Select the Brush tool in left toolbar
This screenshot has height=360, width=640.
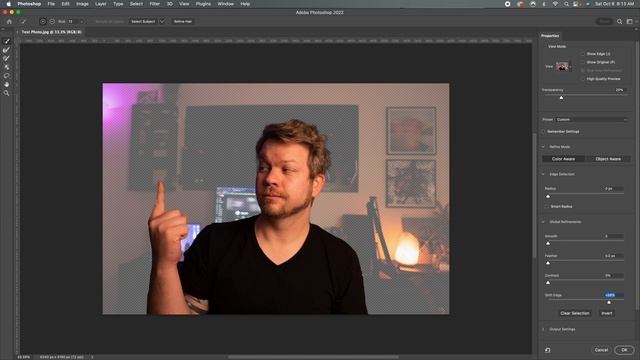point(7,58)
